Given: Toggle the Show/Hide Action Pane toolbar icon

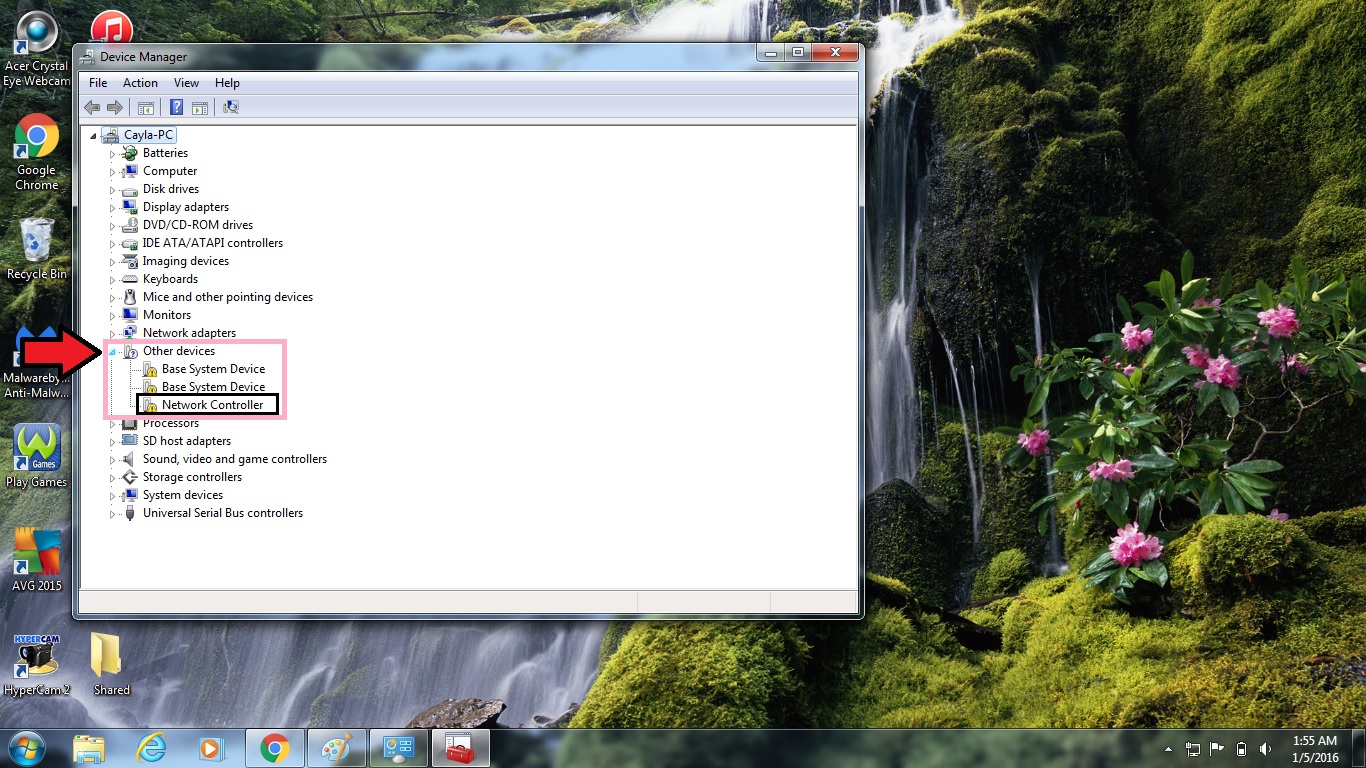Looking at the screenshot, I should [x=200, y=107].
